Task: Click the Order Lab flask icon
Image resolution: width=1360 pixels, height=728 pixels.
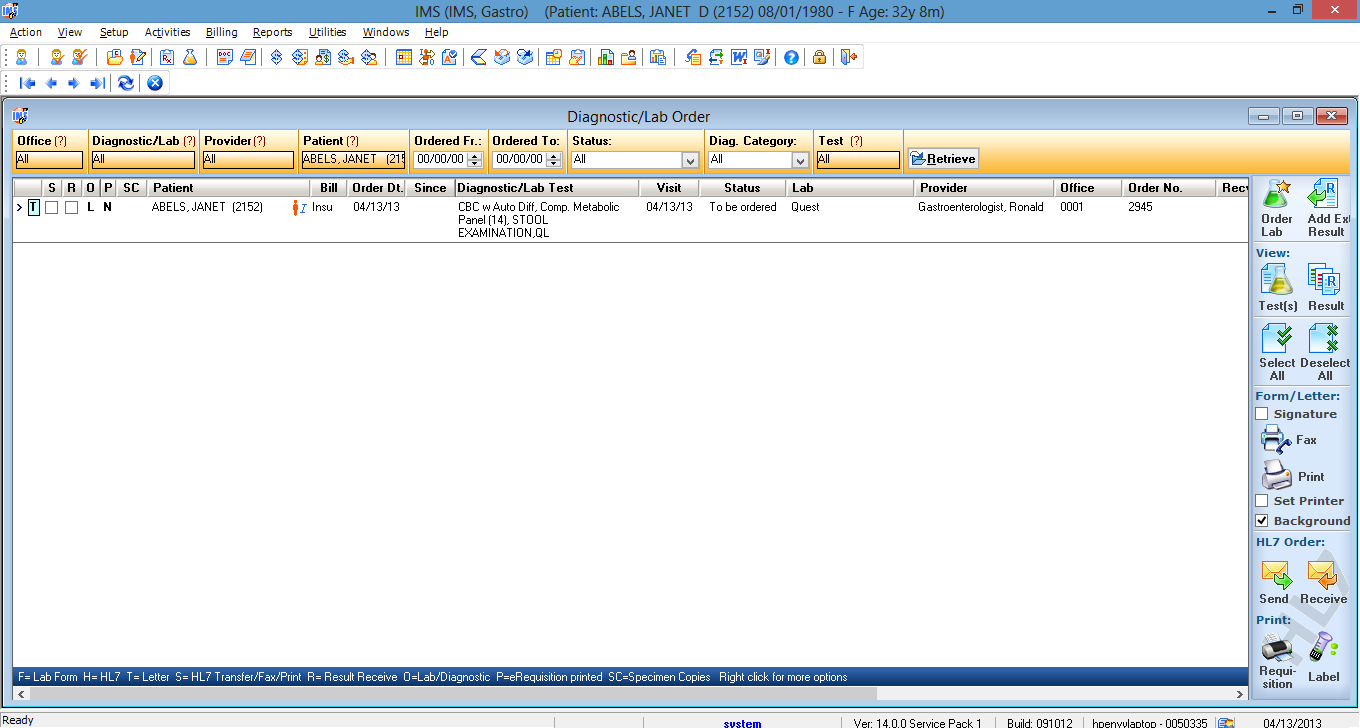Action: point(1277,194)
